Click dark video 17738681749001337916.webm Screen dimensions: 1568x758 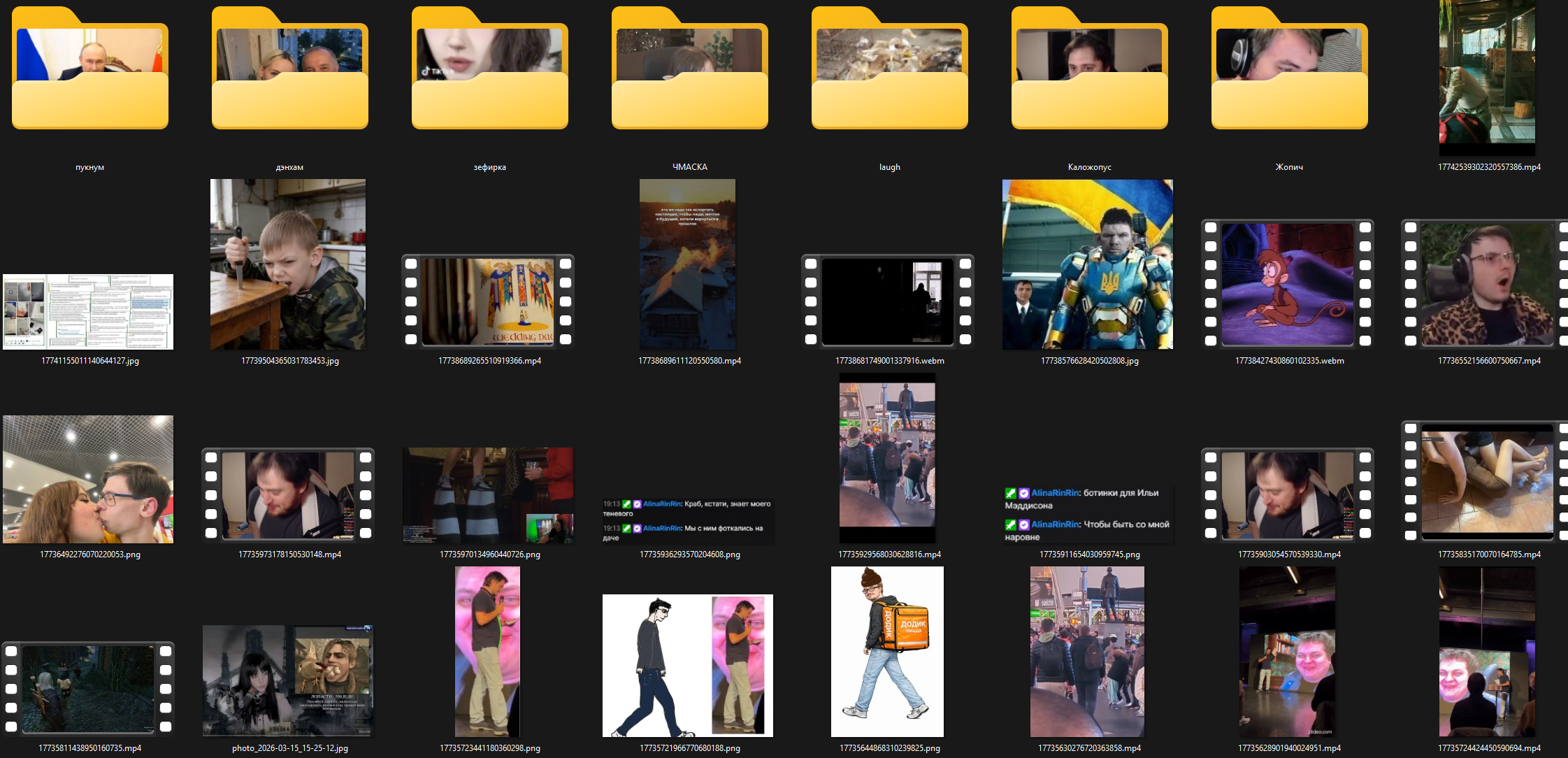pos(888,301)
